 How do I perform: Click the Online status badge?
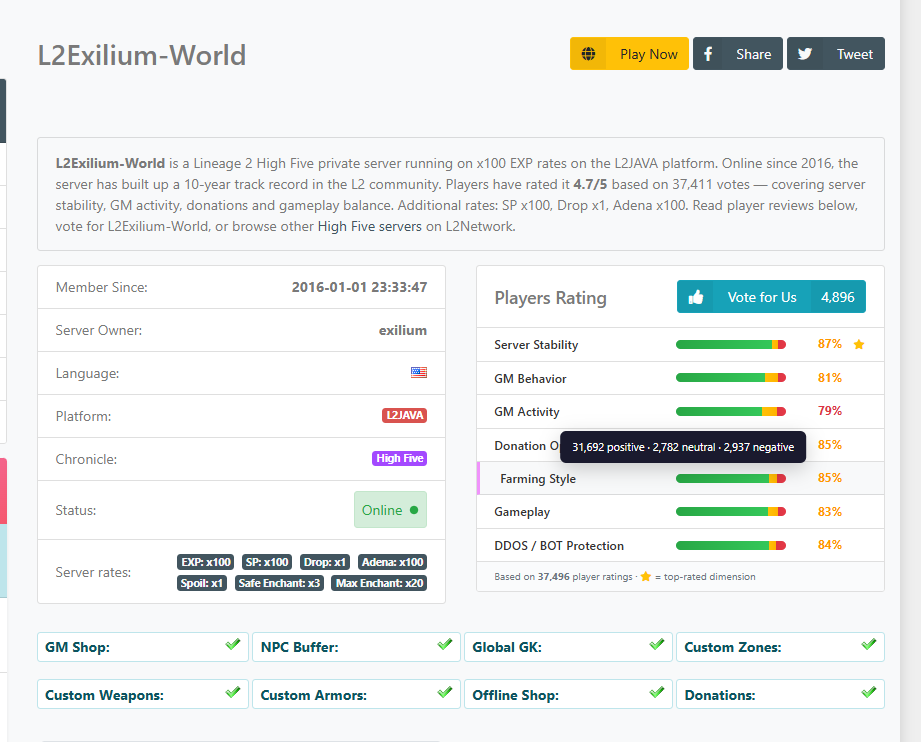point(390,509)
